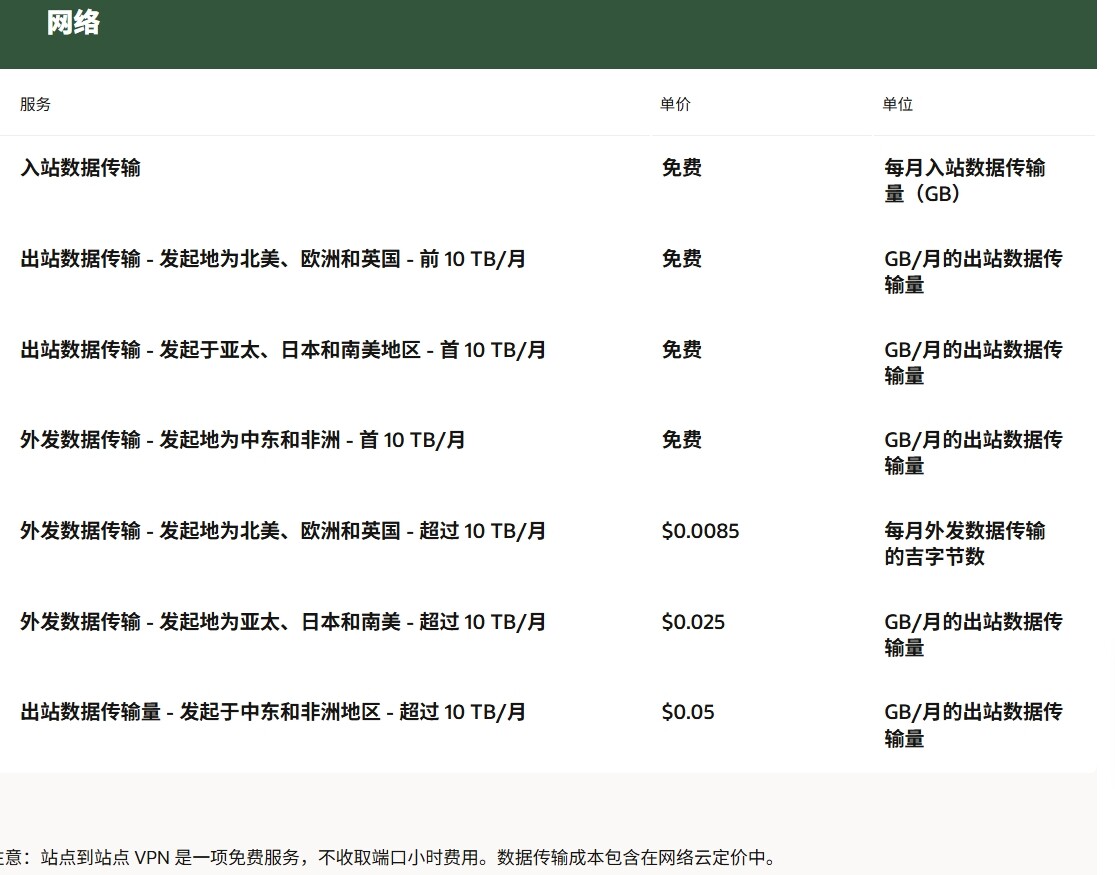Click 免费 price for 北美、欧洲和英国 前 10 TB
This screenshot has height=875, width=1115.
tap(681, 259)
